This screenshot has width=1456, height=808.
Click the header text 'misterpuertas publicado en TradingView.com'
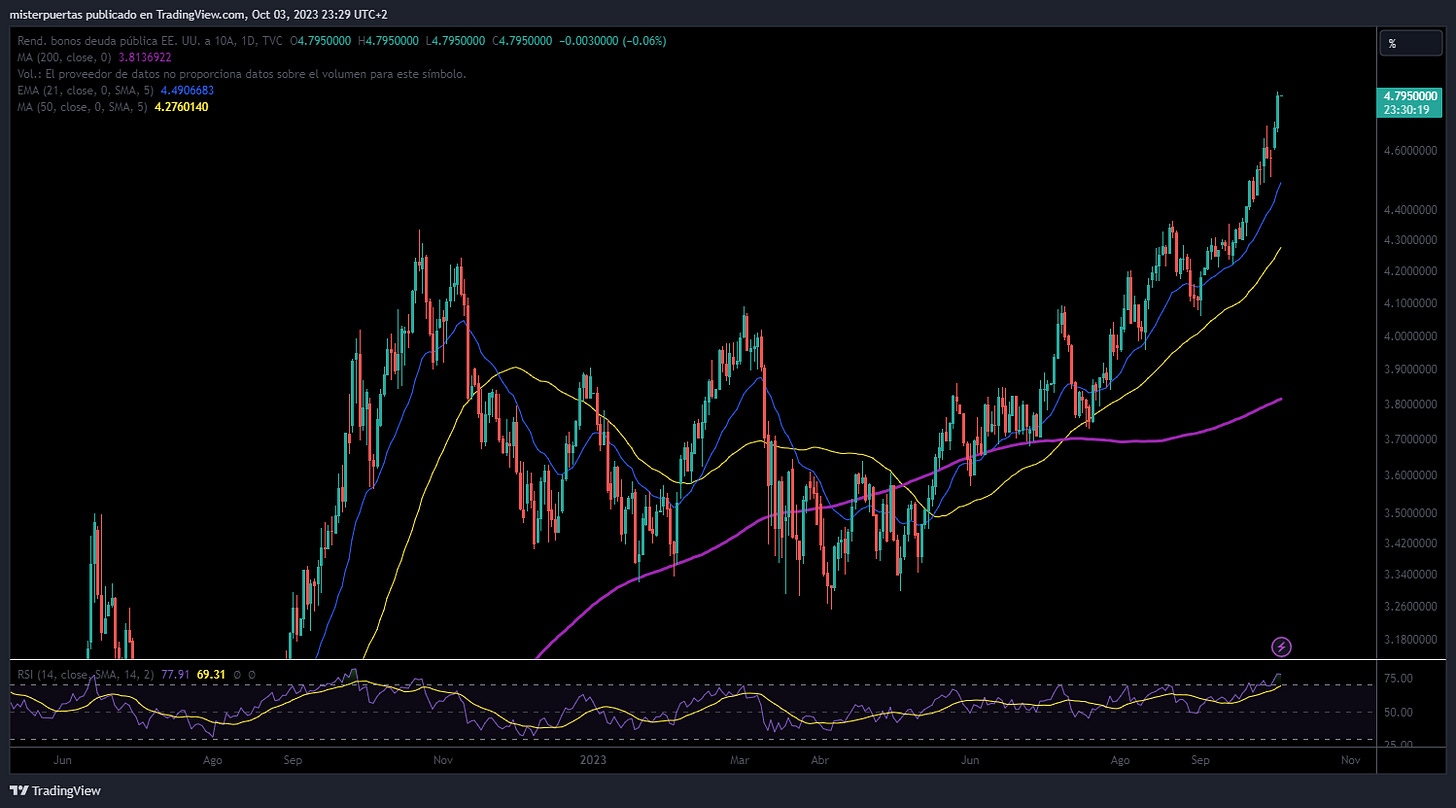[x=127, y=14]
